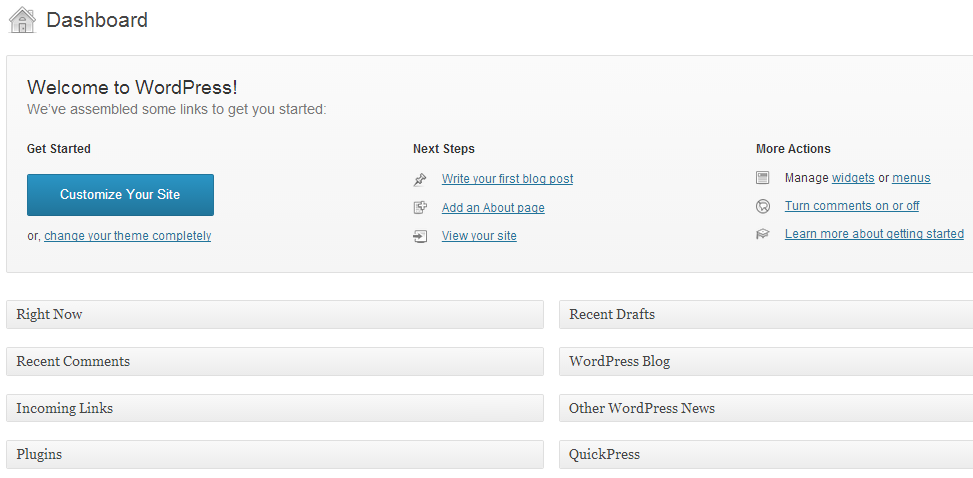Image resolution: width=973 pixels, height=478 pixels.
Task: Click Turn comments on or off link
Action: [852, 205]
